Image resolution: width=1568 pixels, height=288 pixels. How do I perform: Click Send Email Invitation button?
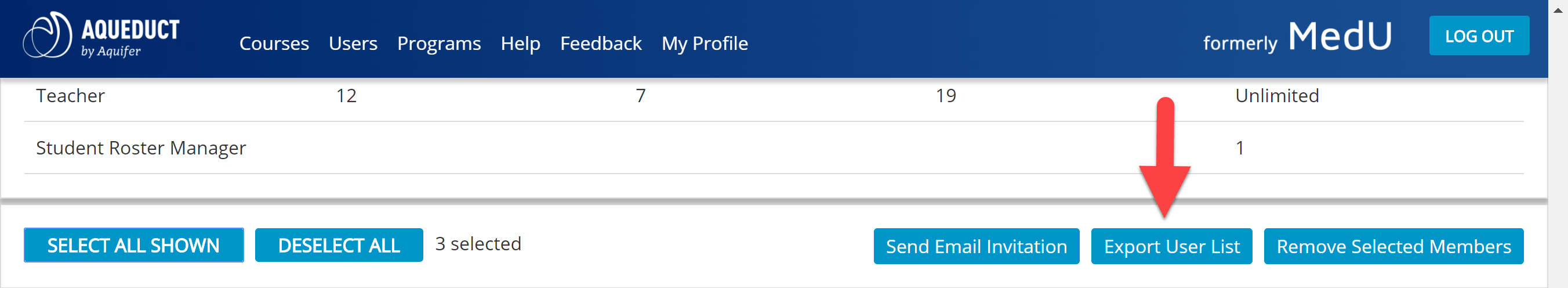coord(977,247)
